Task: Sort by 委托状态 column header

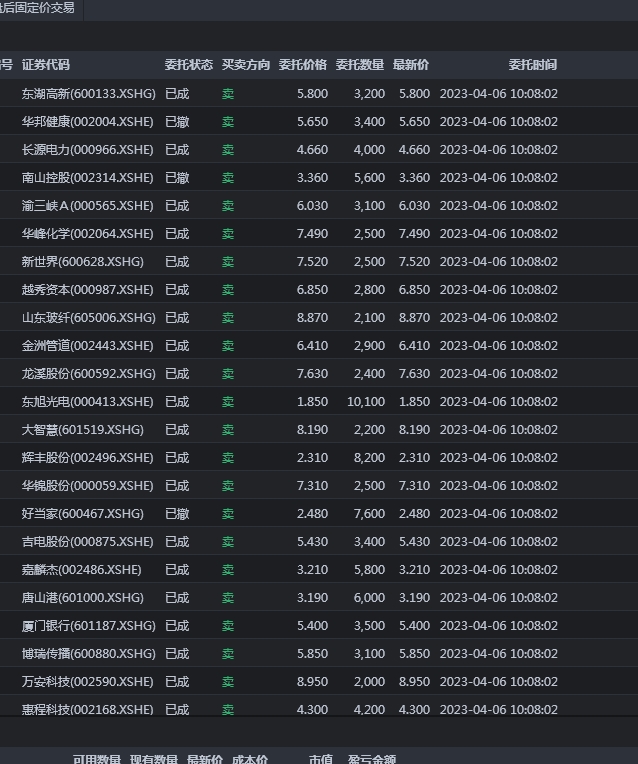Action: [189, 65]
